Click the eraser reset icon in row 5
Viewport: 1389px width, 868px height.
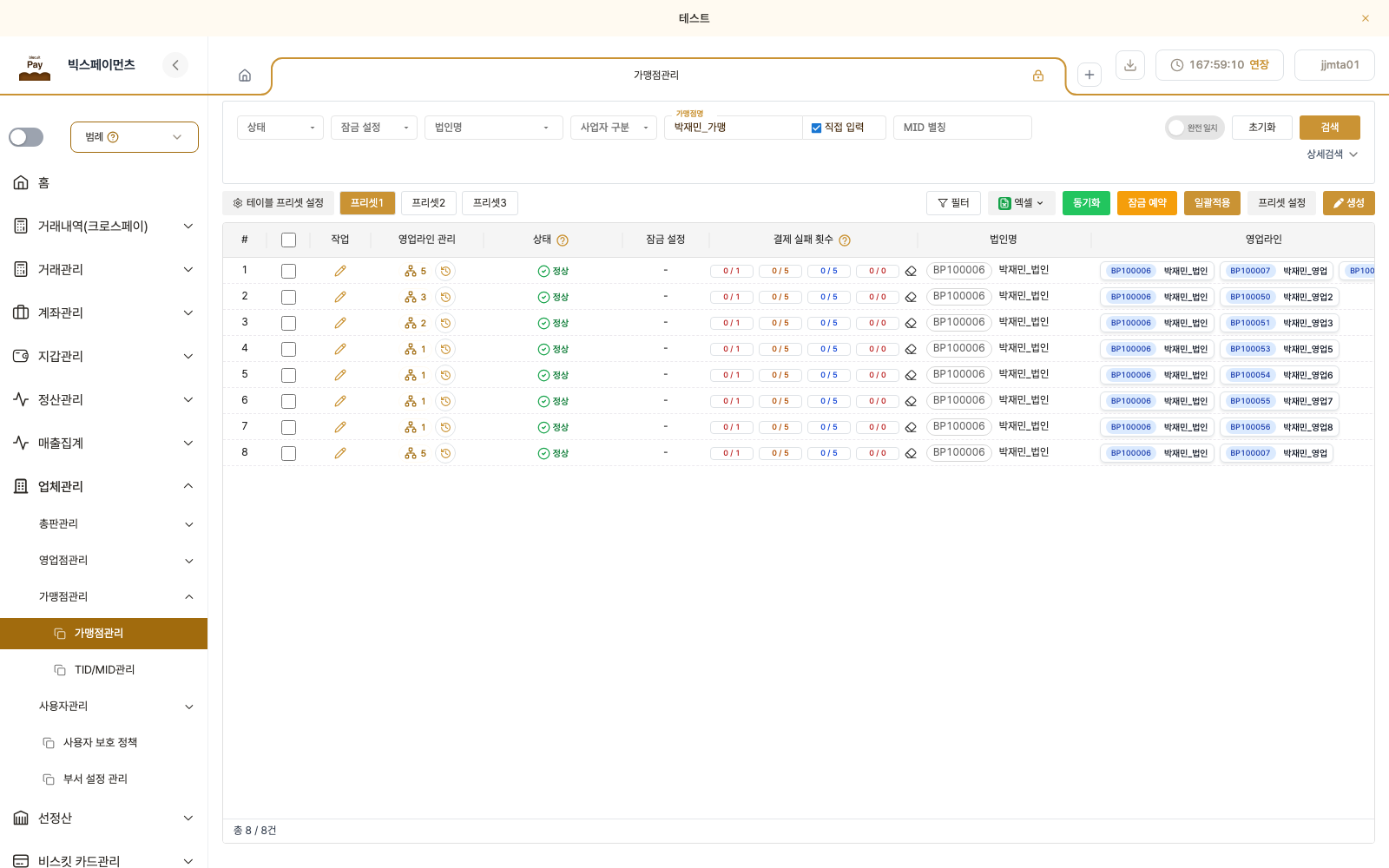click(x=911, y=375)
